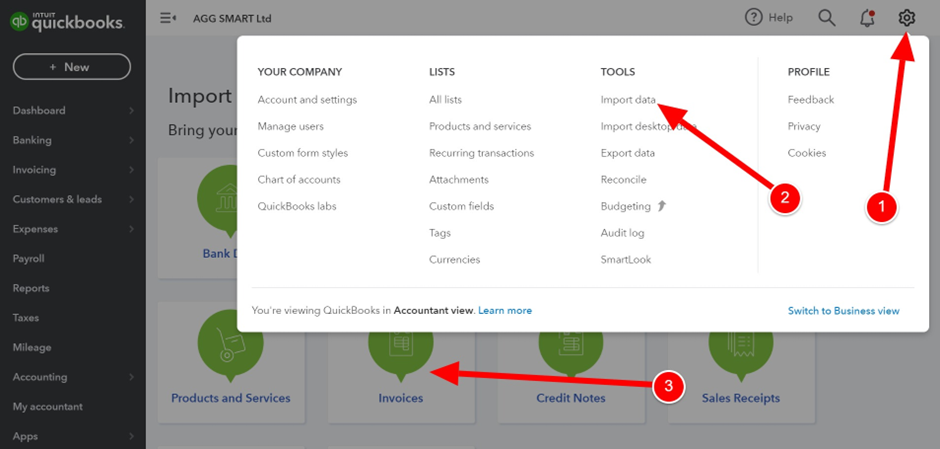This screenshot has width=940, height=449.
Task: Choose Audit log under Tools
Action: [622, 233]
